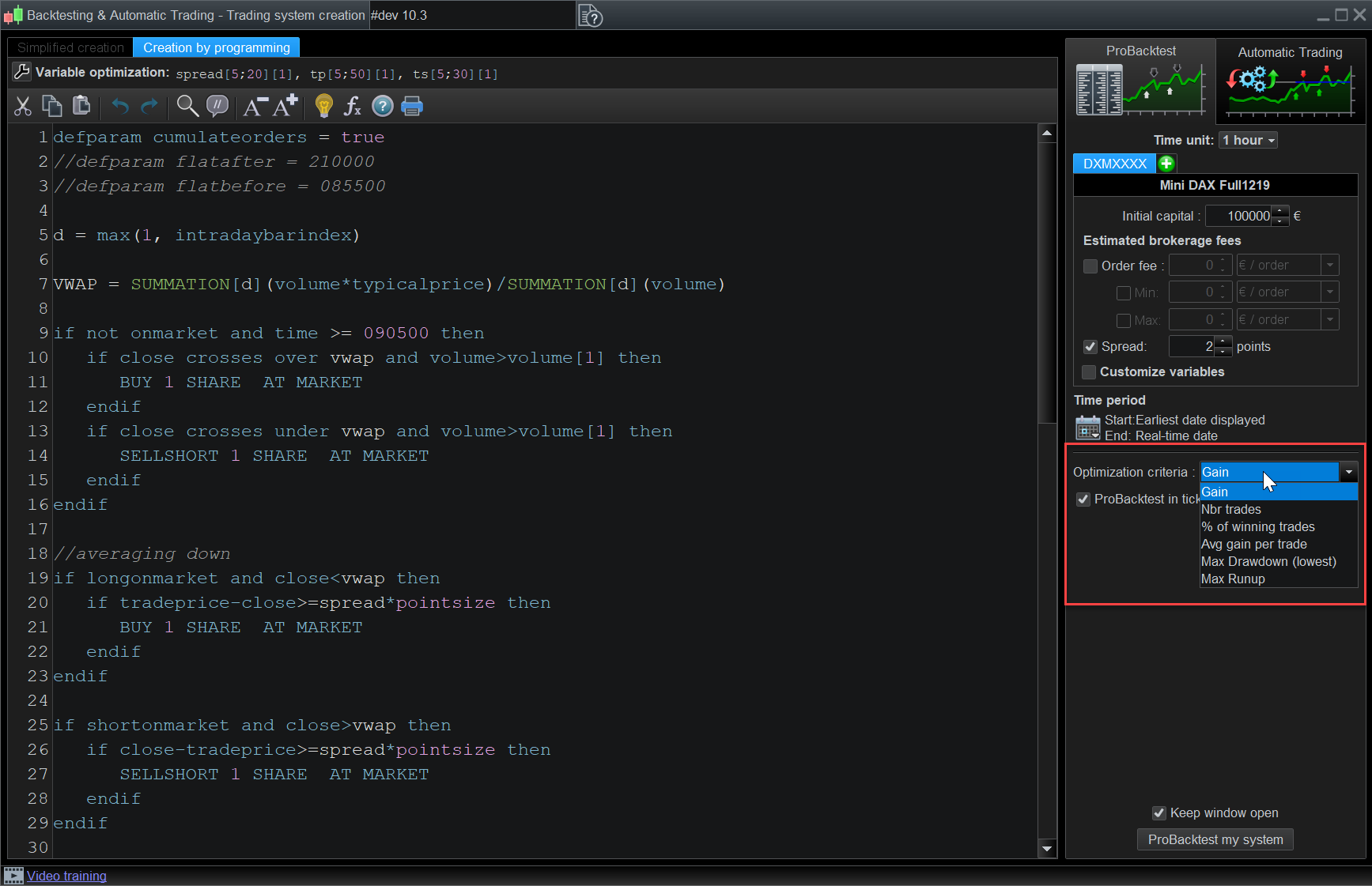This screenshot has height=886, width=1372.
Task: Enable the Order fee checkbox
Action: (x=1090, y=266)
